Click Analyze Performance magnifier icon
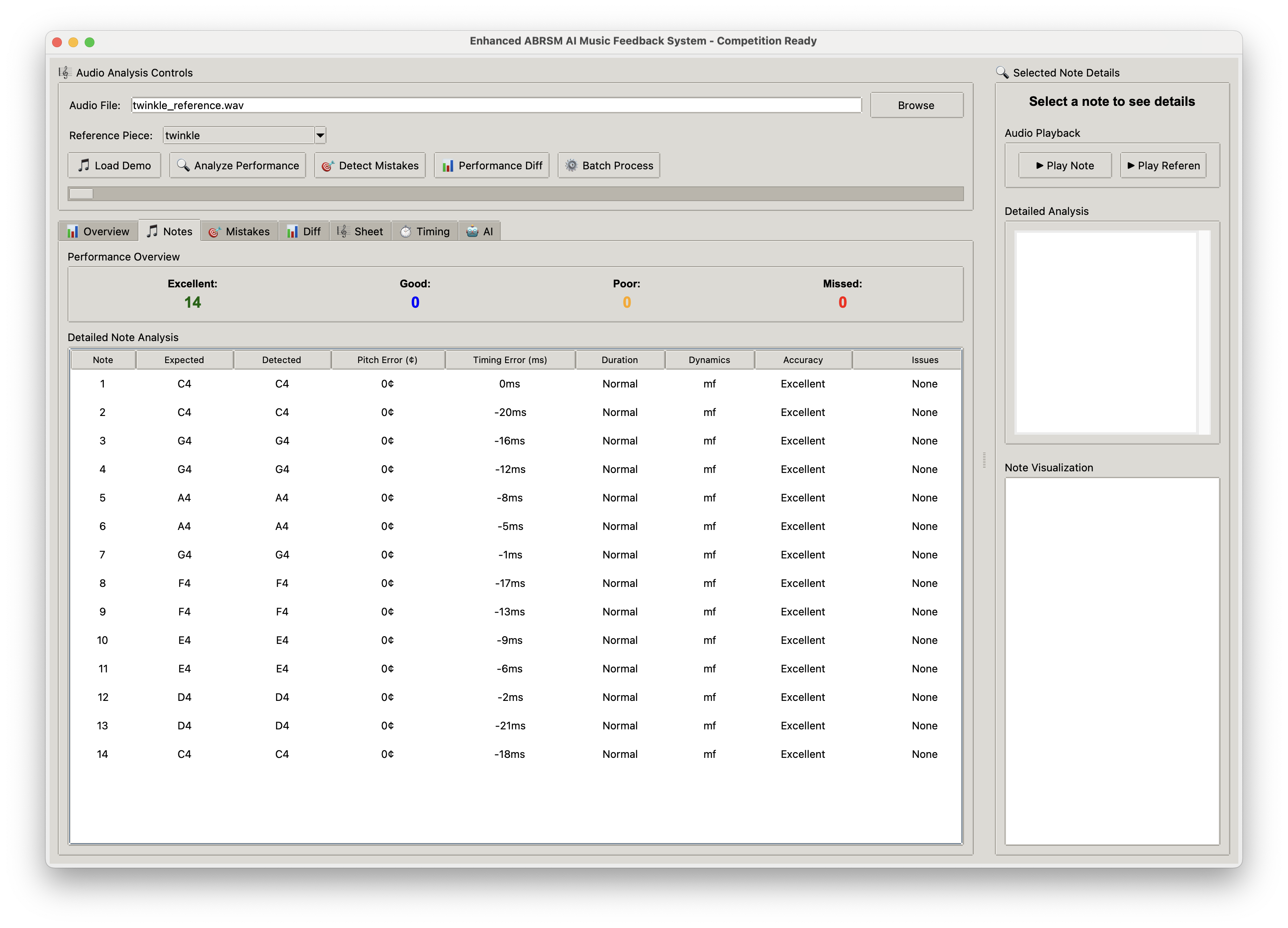 pos(183,165)
